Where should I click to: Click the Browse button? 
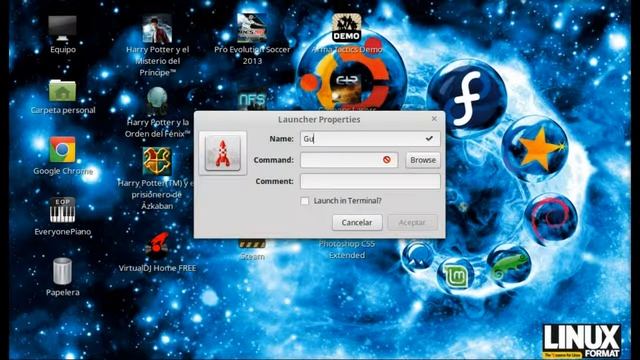[x=423, y=160]
